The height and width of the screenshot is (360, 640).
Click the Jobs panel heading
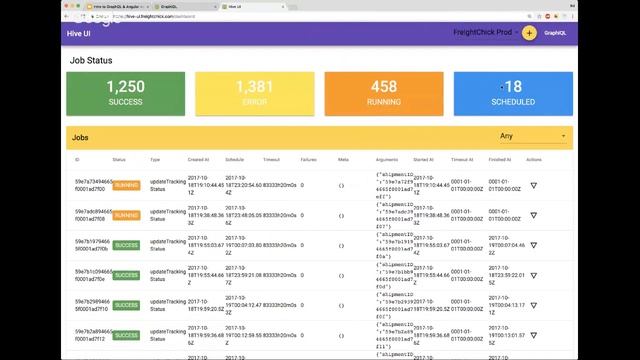tap(80, 138)
